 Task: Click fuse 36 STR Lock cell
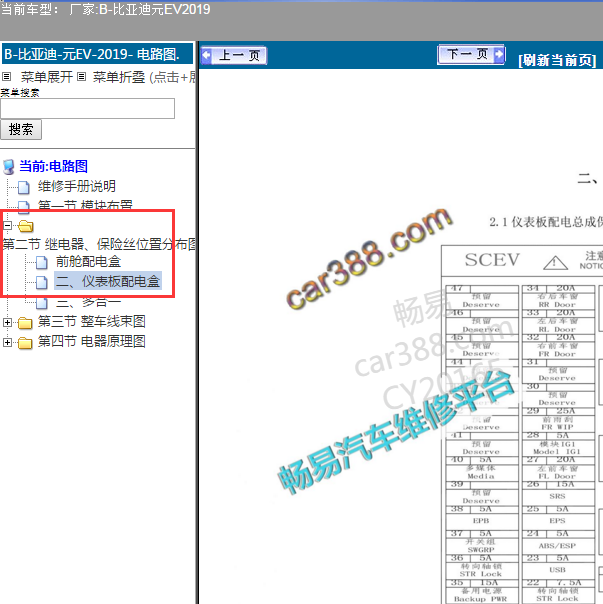[x=482, y=566]
